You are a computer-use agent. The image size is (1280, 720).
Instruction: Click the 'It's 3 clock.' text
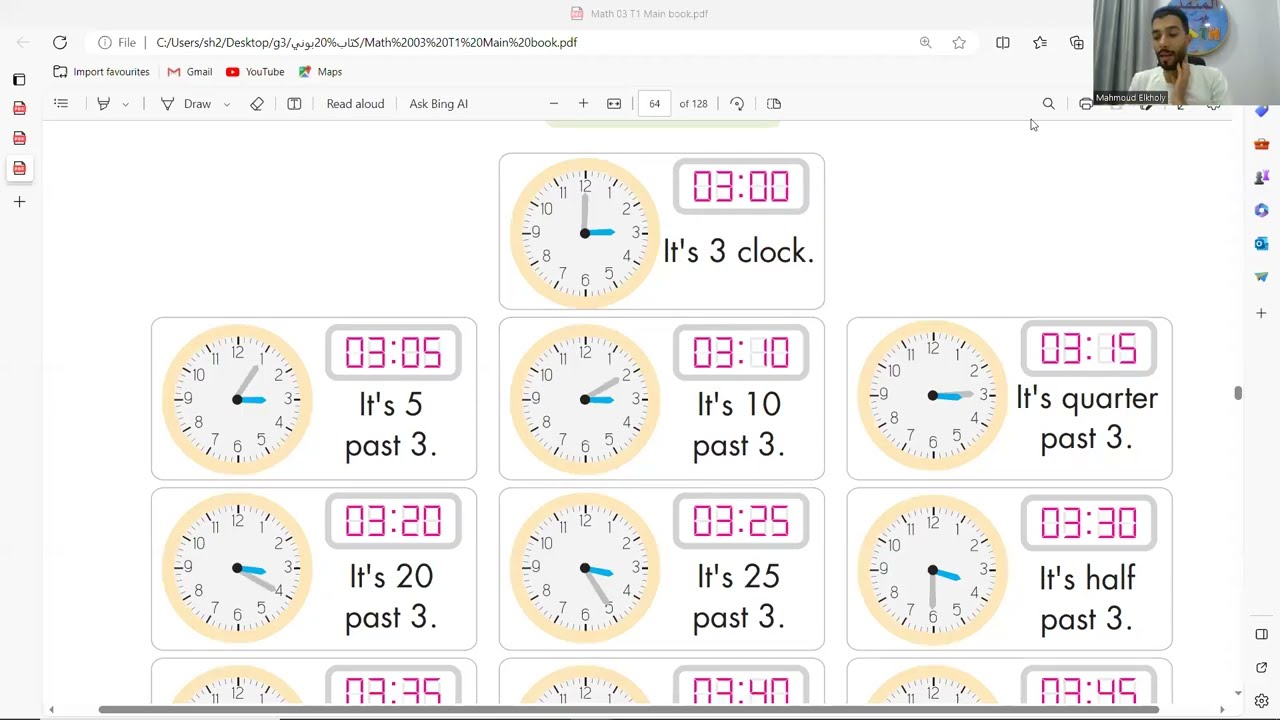click(x=739, y=252)
